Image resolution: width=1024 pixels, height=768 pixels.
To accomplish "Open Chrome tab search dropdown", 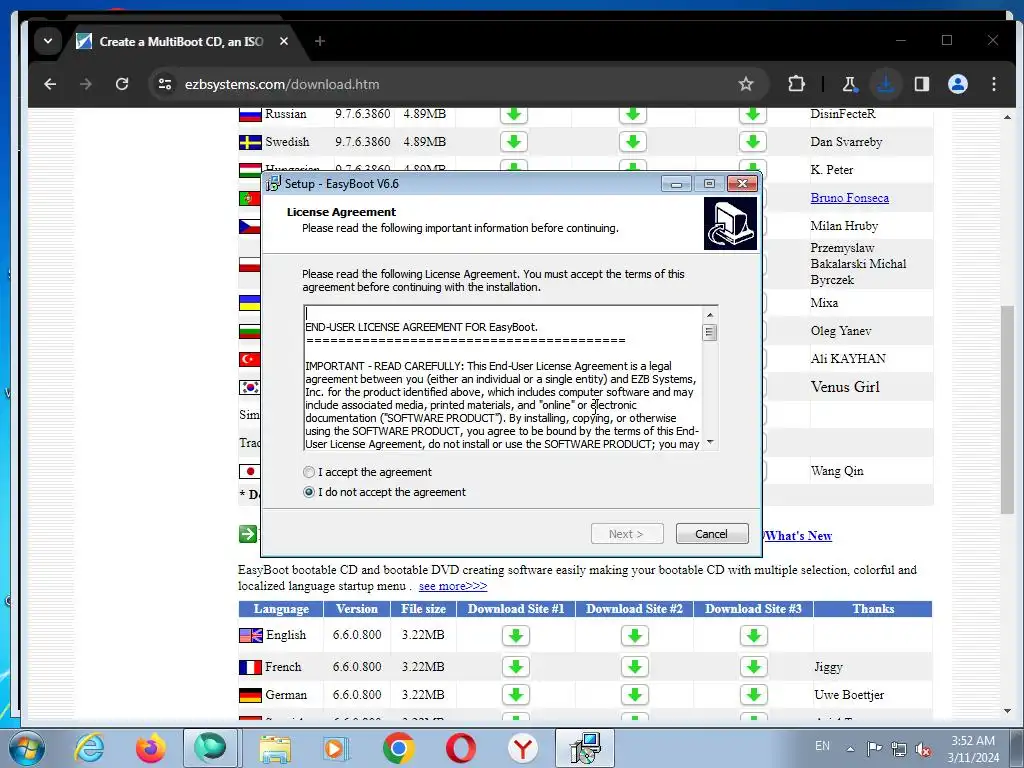I will pos(48,41).
